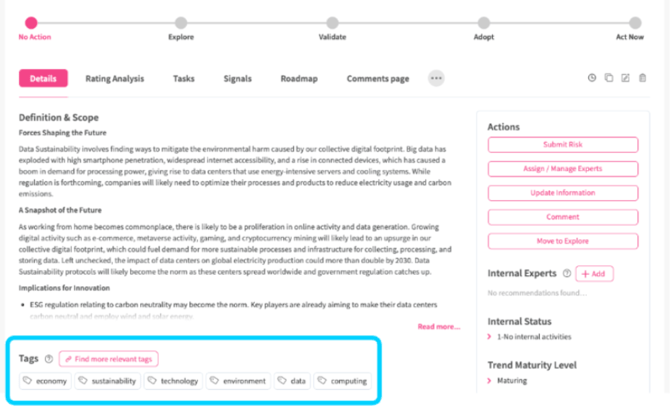Screen dimensions: 670x408
Task: Switch to the Rating Analysis tab
Action: pos(115,79)
